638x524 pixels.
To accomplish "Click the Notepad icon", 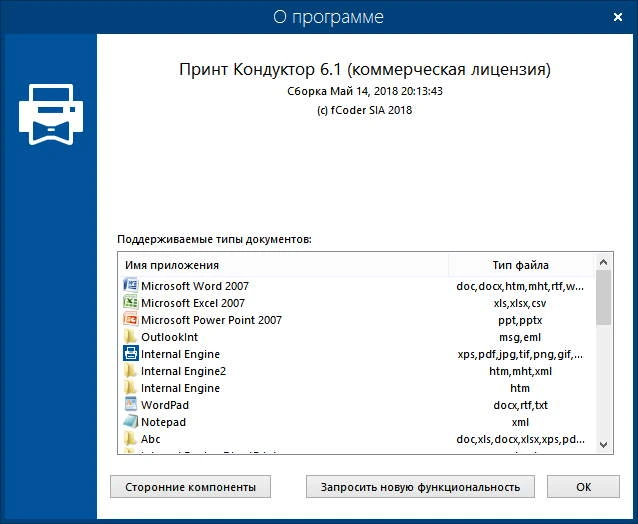I will pyautogui.click(x=130, y=421).
